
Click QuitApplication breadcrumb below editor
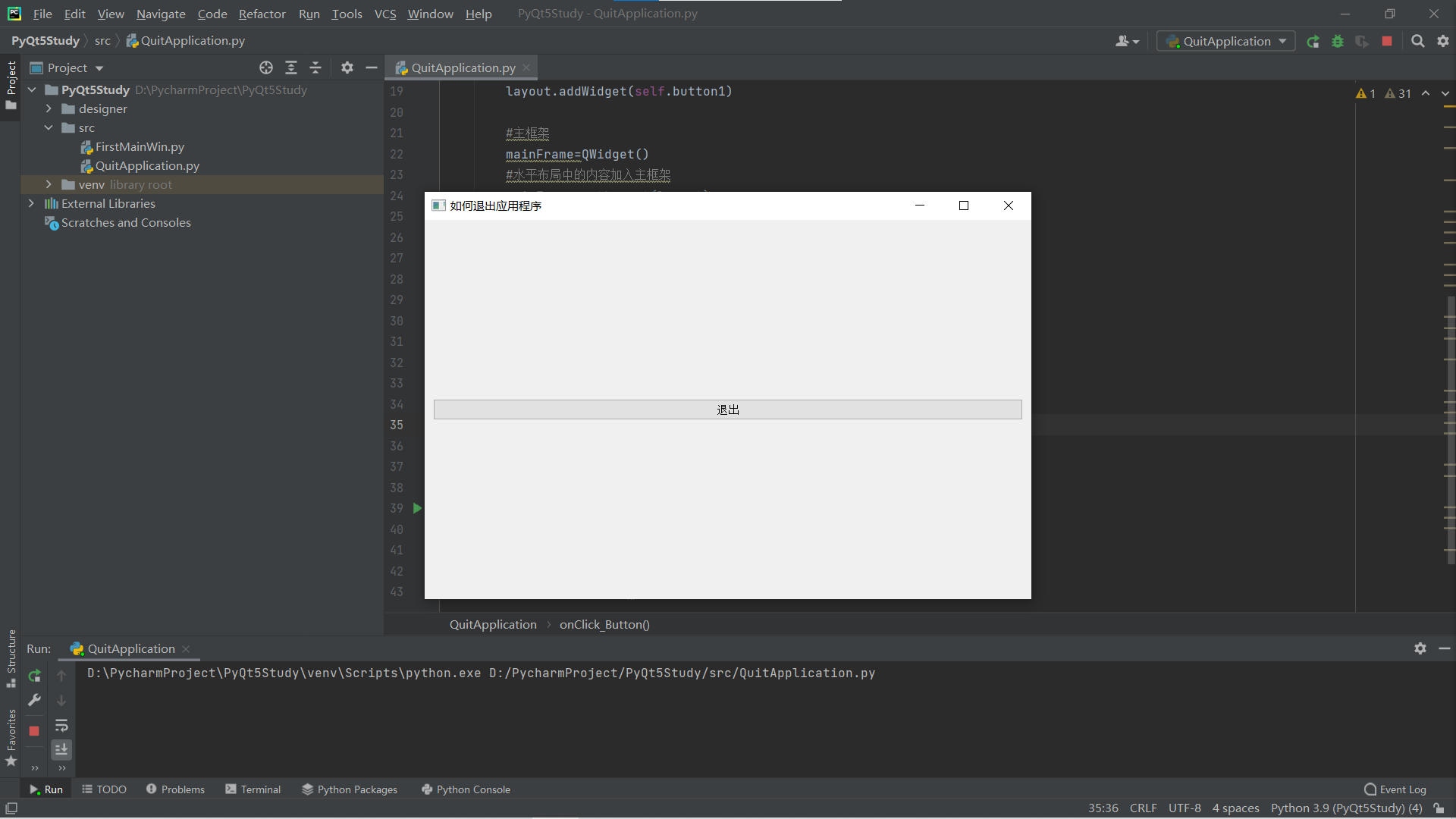(x=493, y=624)
